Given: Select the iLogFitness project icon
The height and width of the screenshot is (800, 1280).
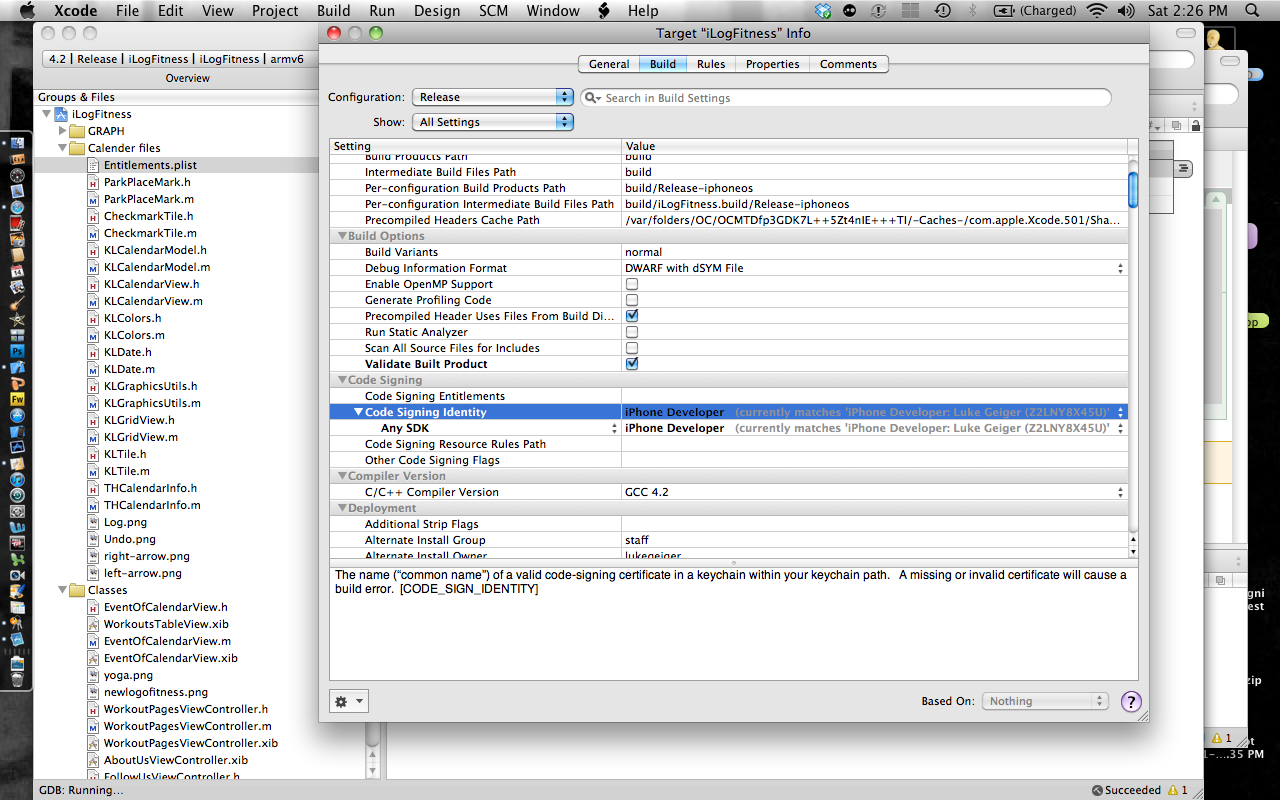Looking at the screenshot, I should (61, 114).
